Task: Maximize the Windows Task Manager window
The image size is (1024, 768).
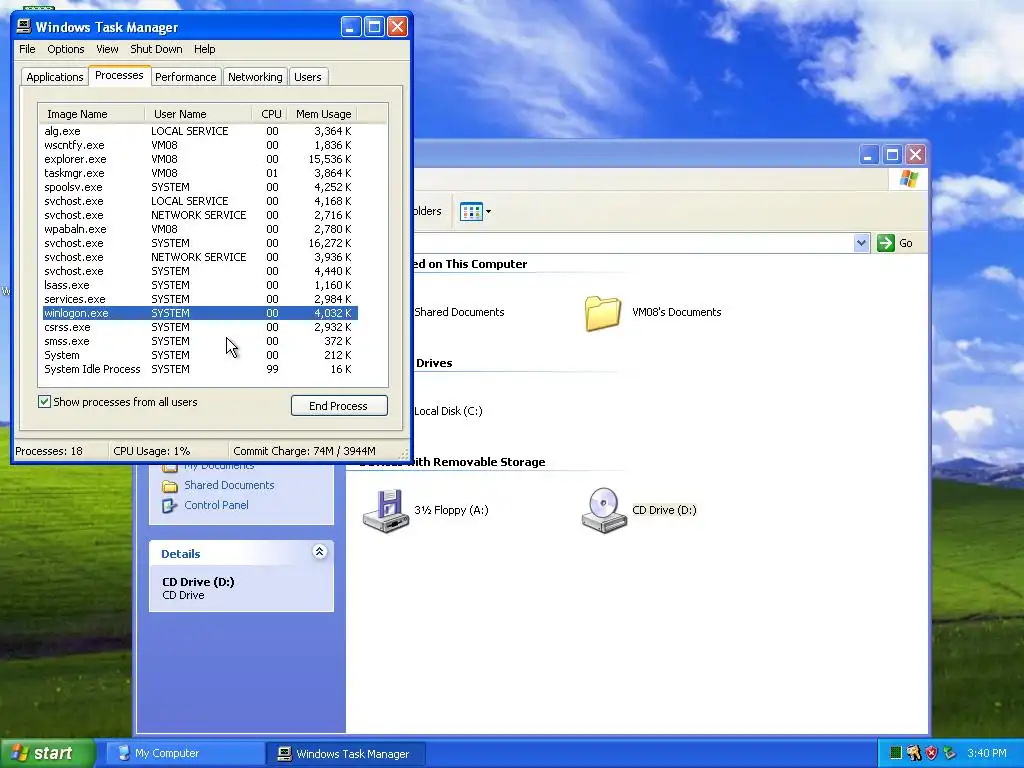Action: click(374, 27)
